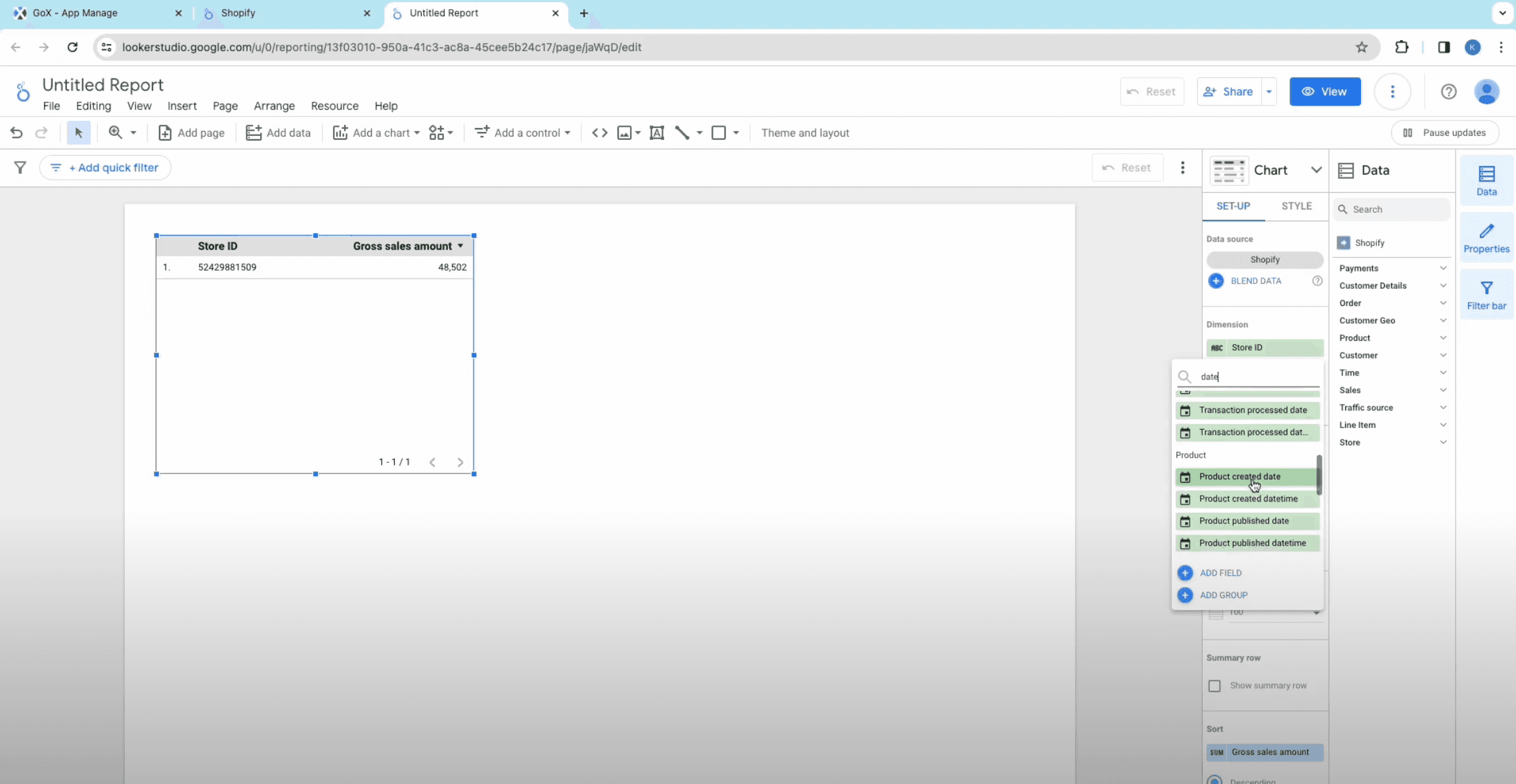
Task: Select the Descending sort radio button
Action: [1215, 780]
